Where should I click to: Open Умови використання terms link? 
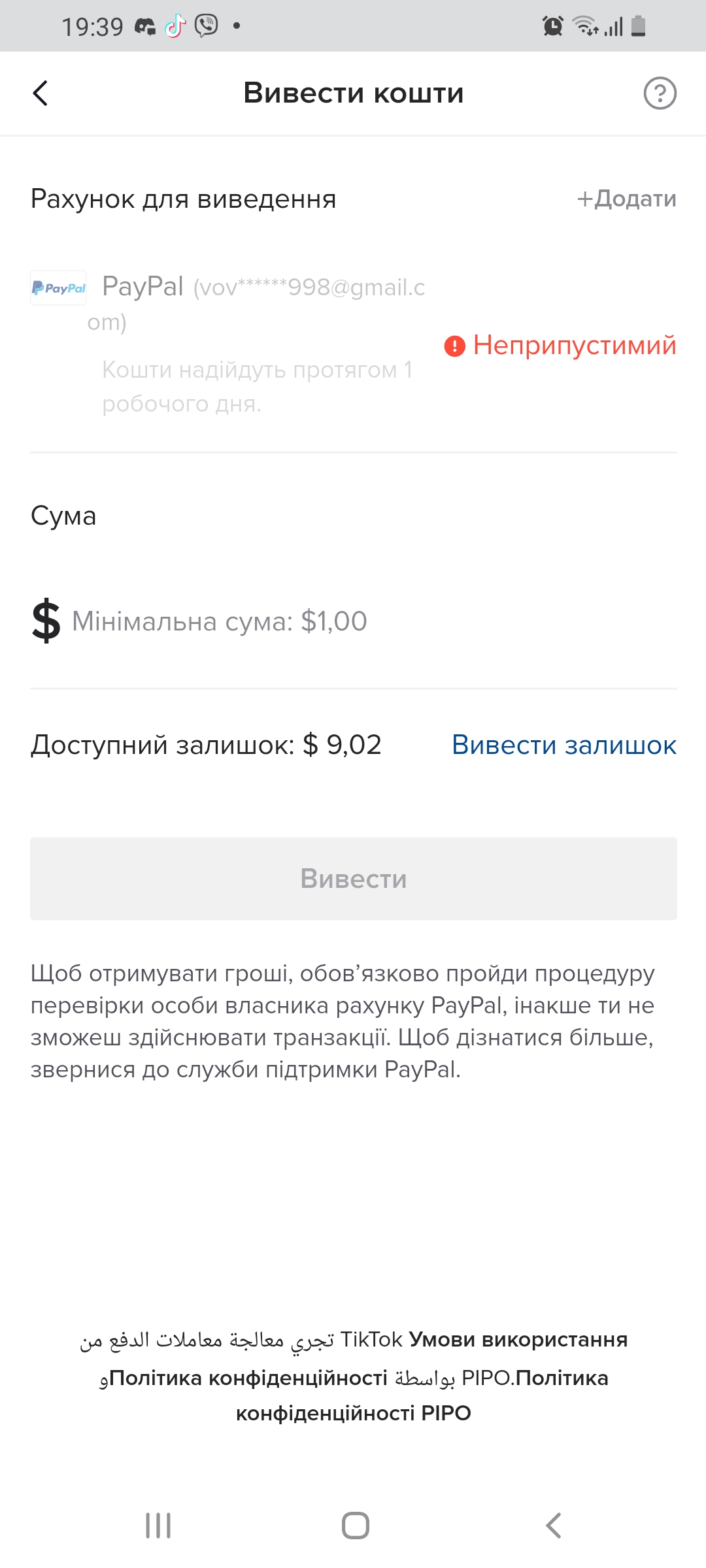518,1340
